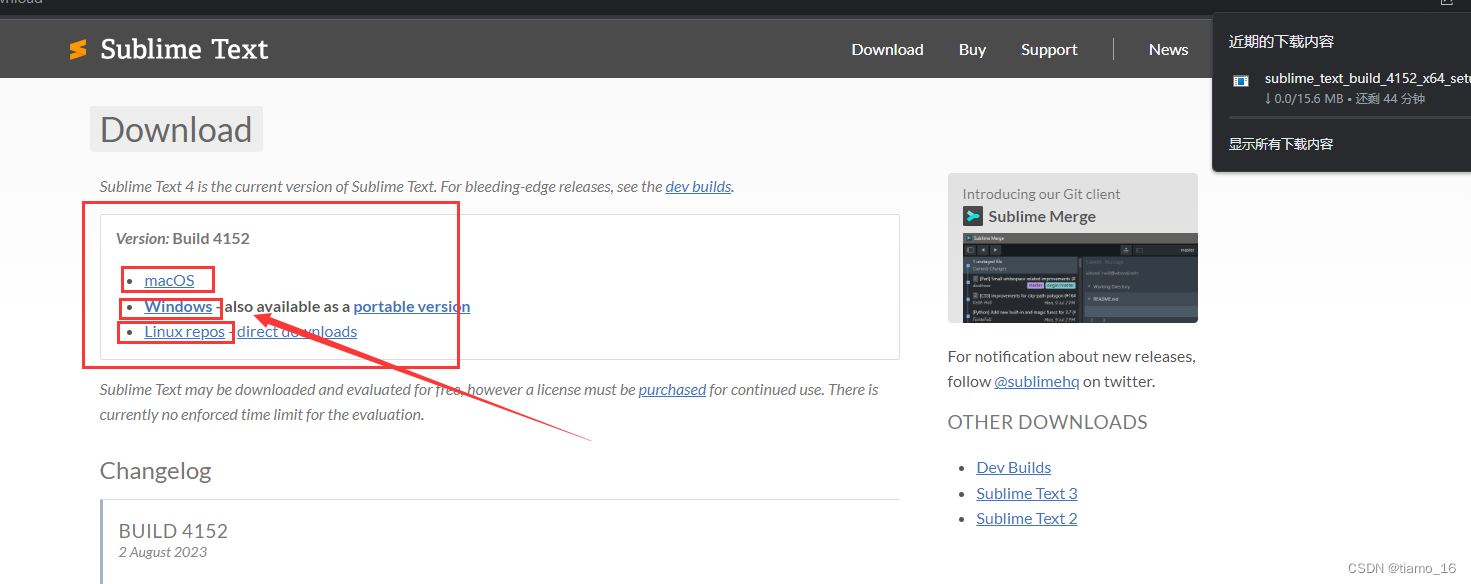Click the 2 August 2023 date text

[x=163, y=552]
